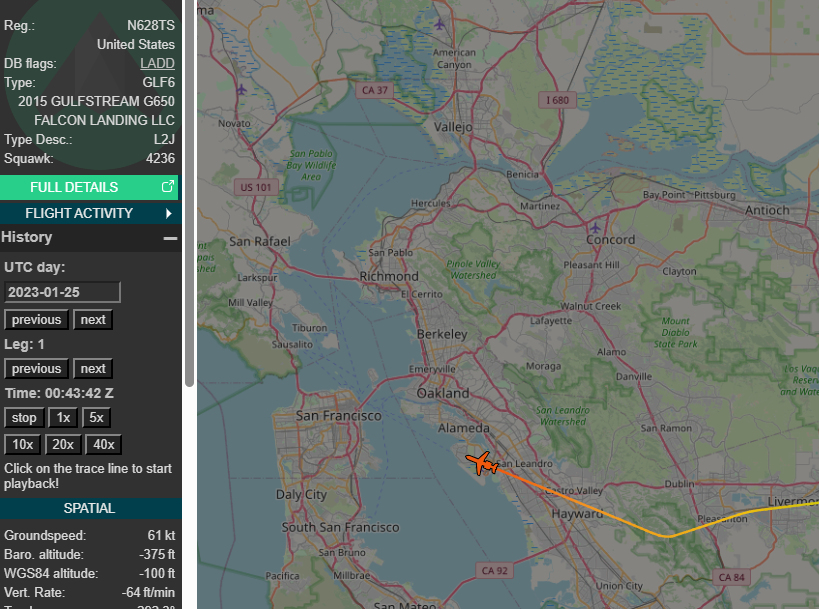Click the airport icon near Novato
Screen dimensions: 819x609
[x=241, y=90]
